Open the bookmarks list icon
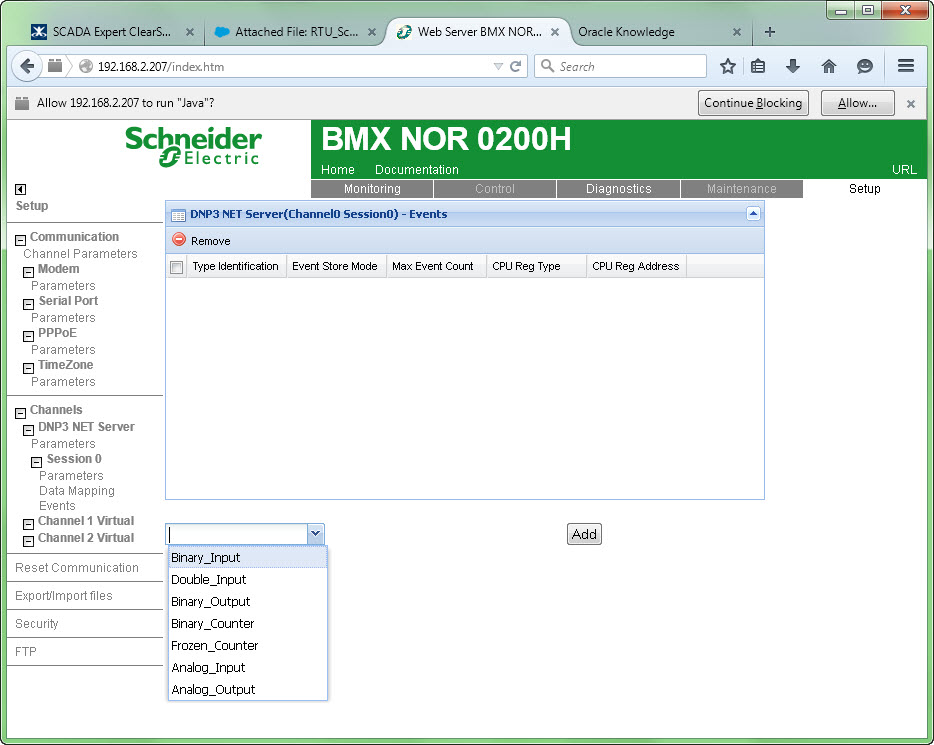Viewport: 934px width, 745px height. [x=758, y=66]
